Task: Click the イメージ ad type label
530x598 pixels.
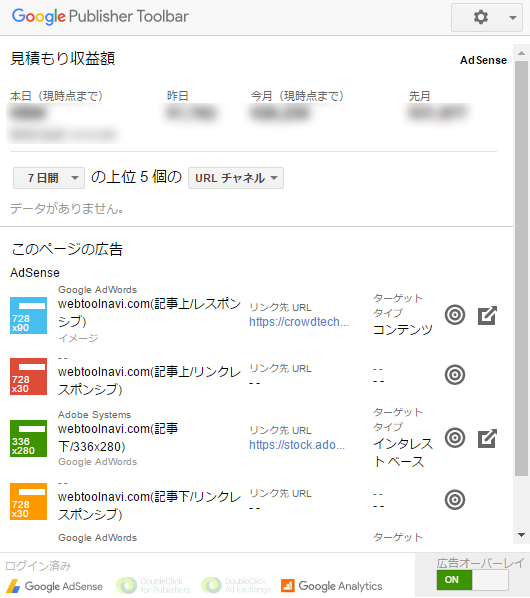Action: [x=78, y=338]
